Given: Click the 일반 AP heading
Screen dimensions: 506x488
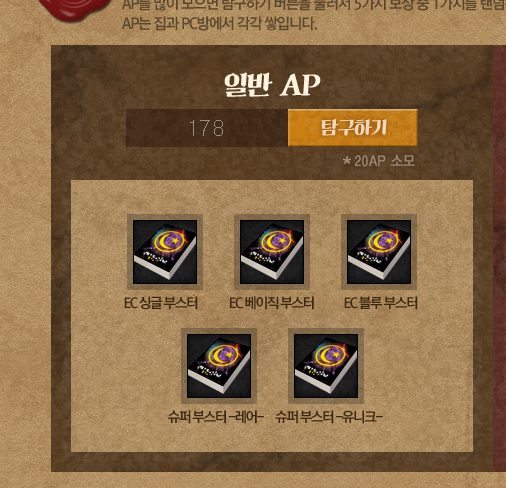Looking at the screenshot, I should [x=272, y=85].
